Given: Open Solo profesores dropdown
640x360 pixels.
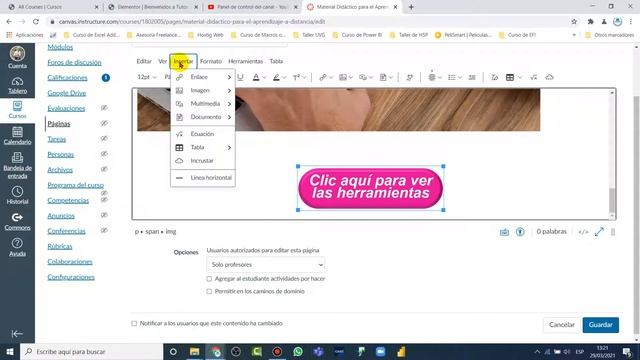Looking at the screenshot, I should (266, 265).
